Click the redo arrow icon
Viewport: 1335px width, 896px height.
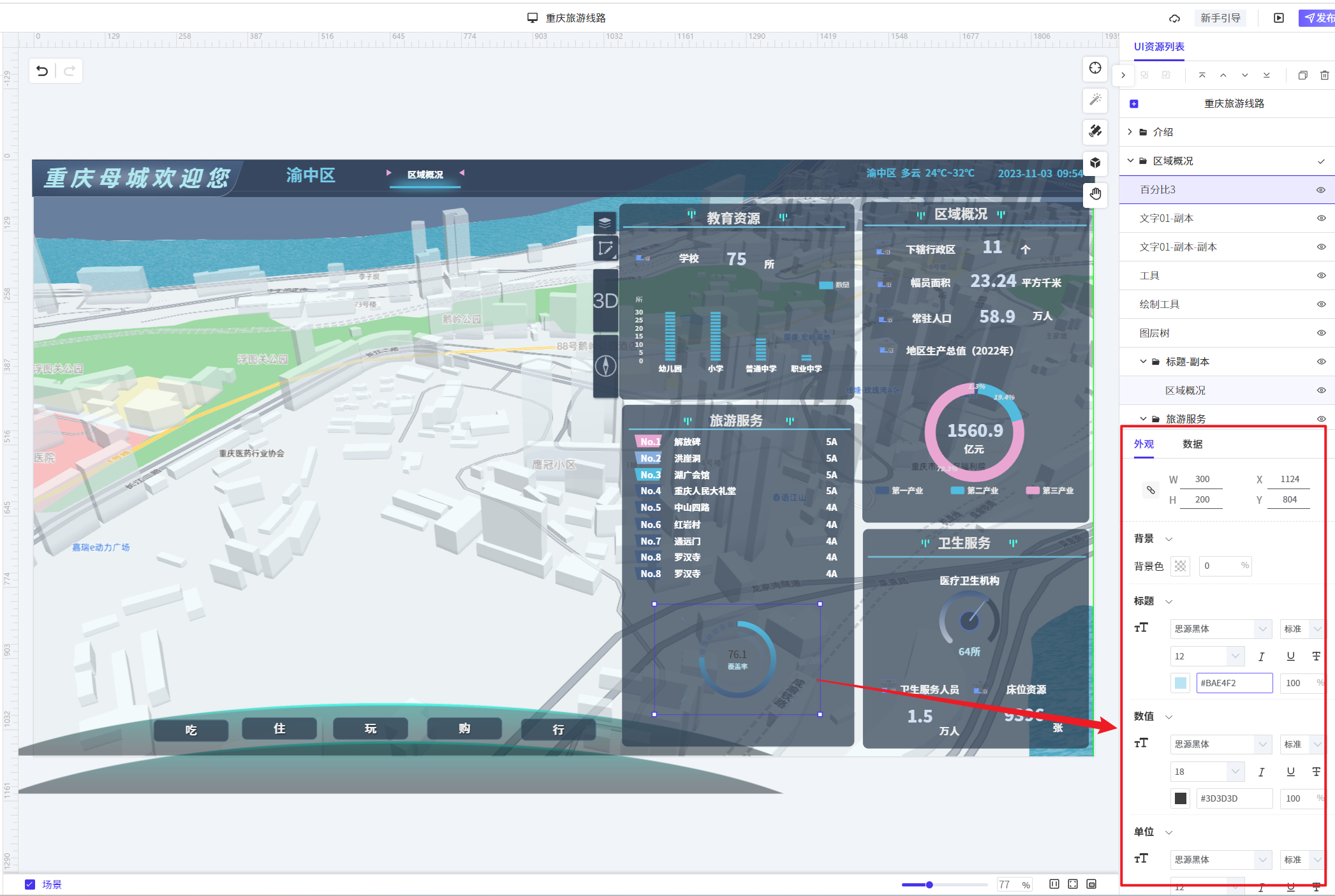pos(70,71)
